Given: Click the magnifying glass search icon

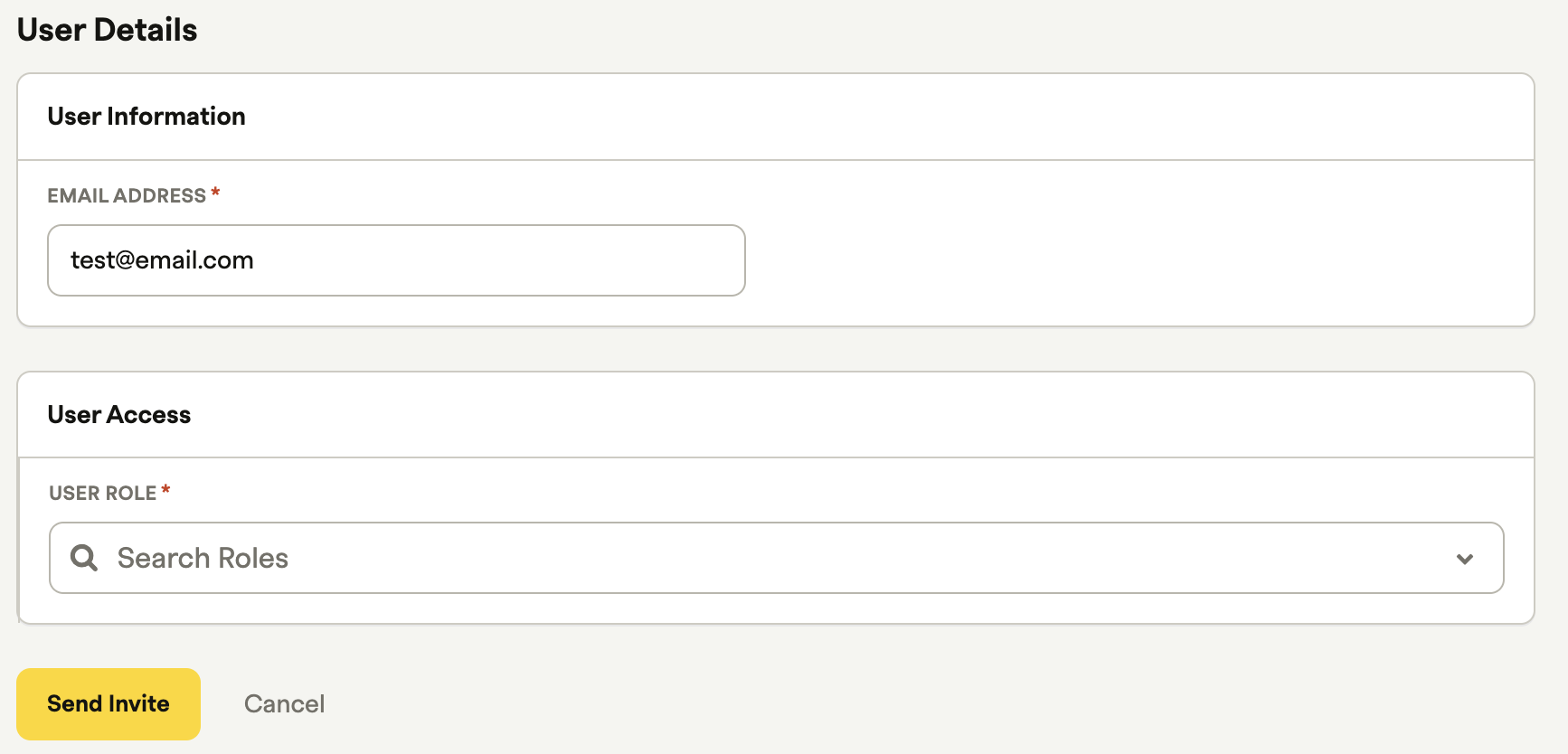Looking at the screenshot, I should pos(84,558).
